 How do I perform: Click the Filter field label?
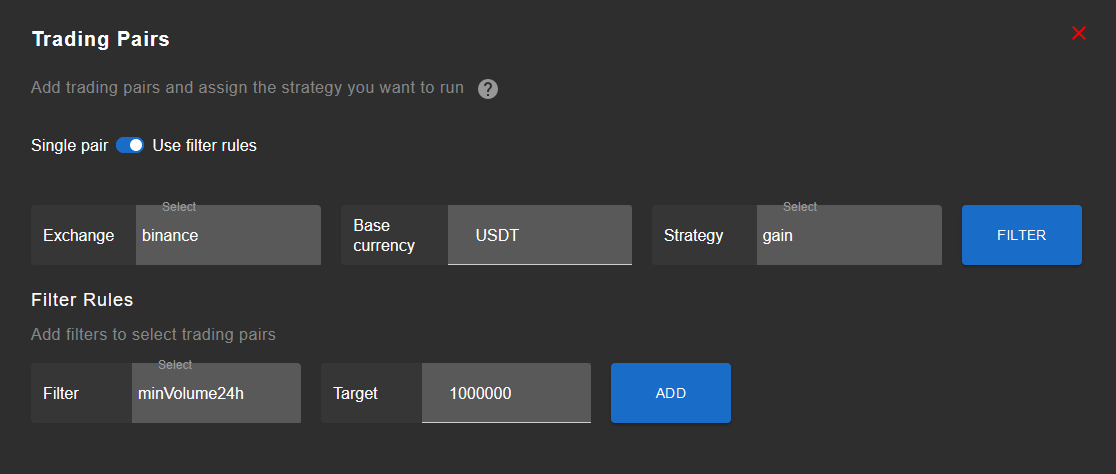(x=60, y=394)
